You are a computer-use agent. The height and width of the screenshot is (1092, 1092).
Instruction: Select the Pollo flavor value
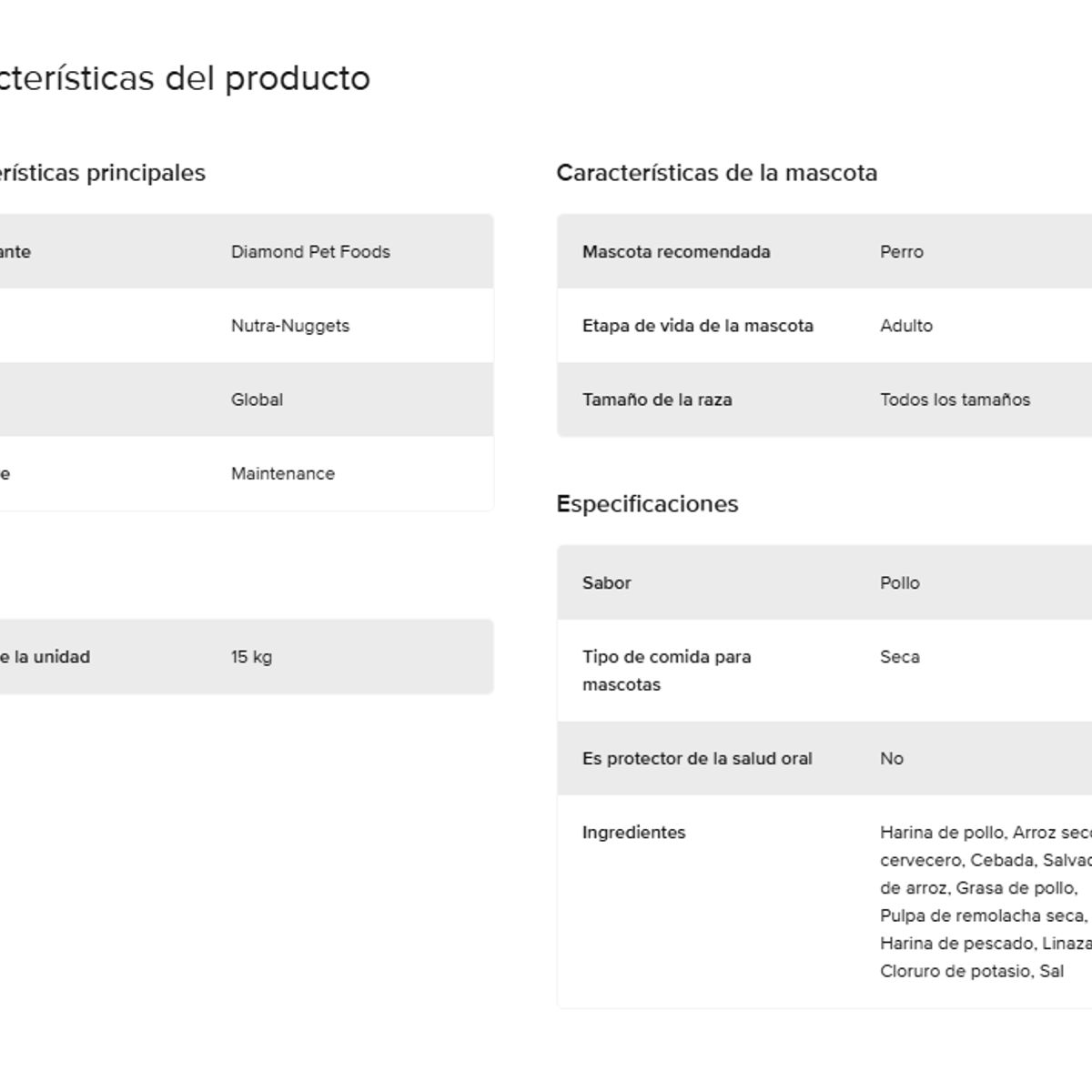899,583
